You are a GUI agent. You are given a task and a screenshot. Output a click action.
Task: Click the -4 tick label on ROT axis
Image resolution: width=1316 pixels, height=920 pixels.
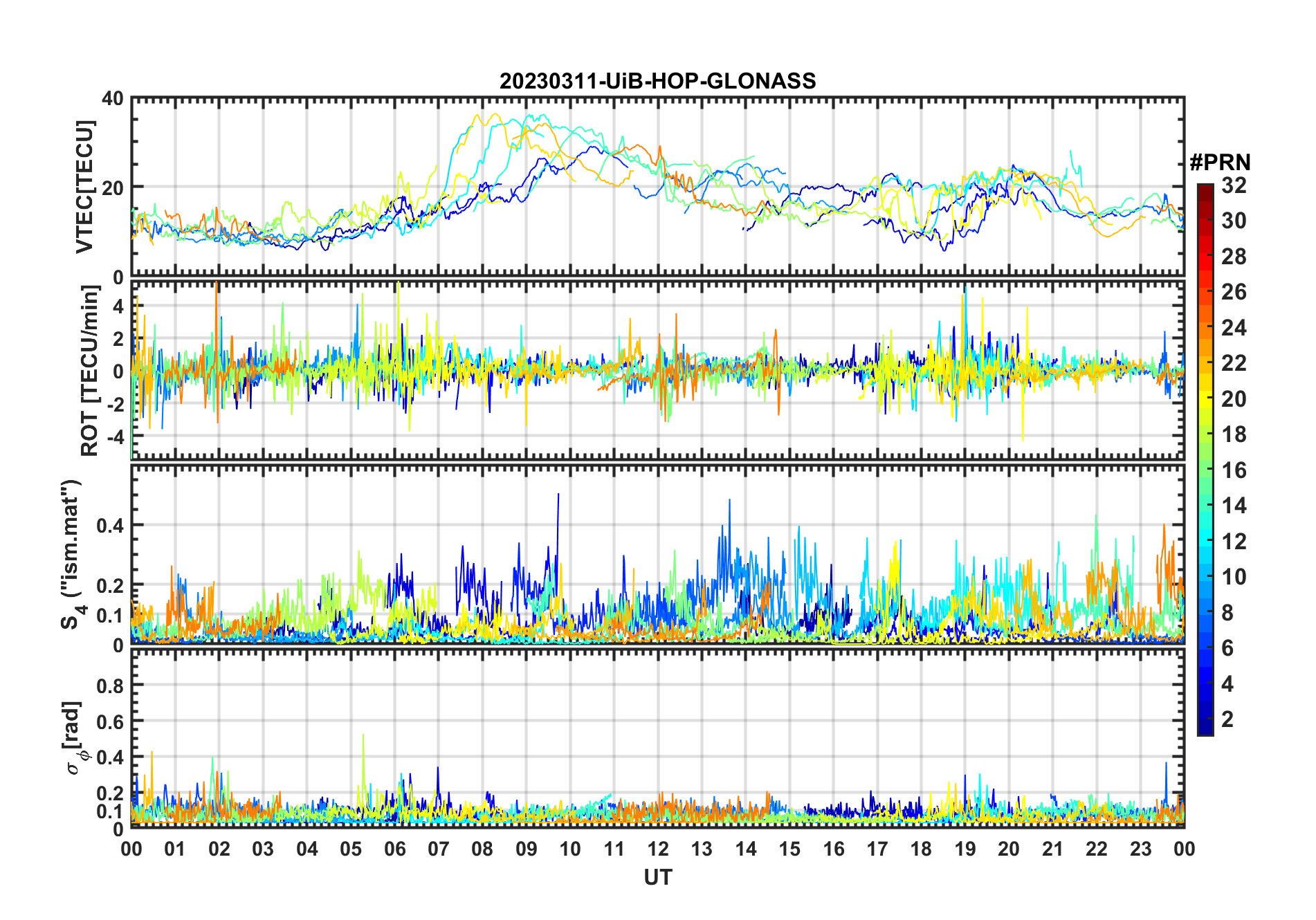[116, 436]
